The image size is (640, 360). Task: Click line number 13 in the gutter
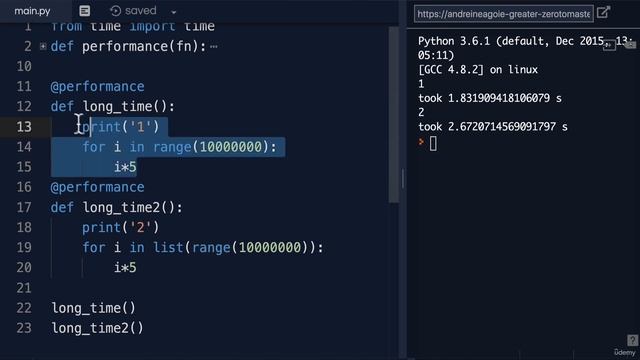[x=24, y=127]
